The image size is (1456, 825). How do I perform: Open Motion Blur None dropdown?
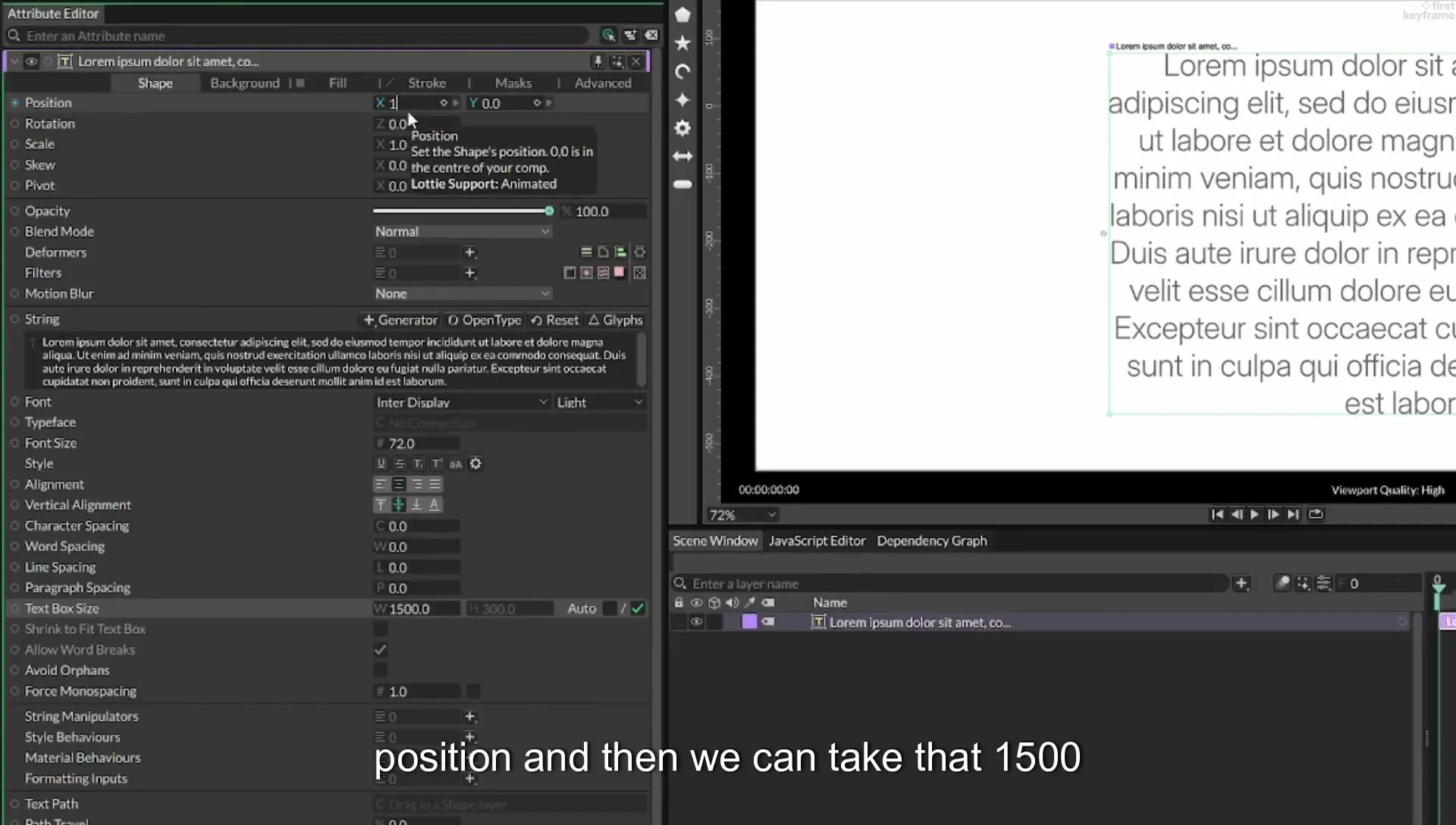(463, 293)
